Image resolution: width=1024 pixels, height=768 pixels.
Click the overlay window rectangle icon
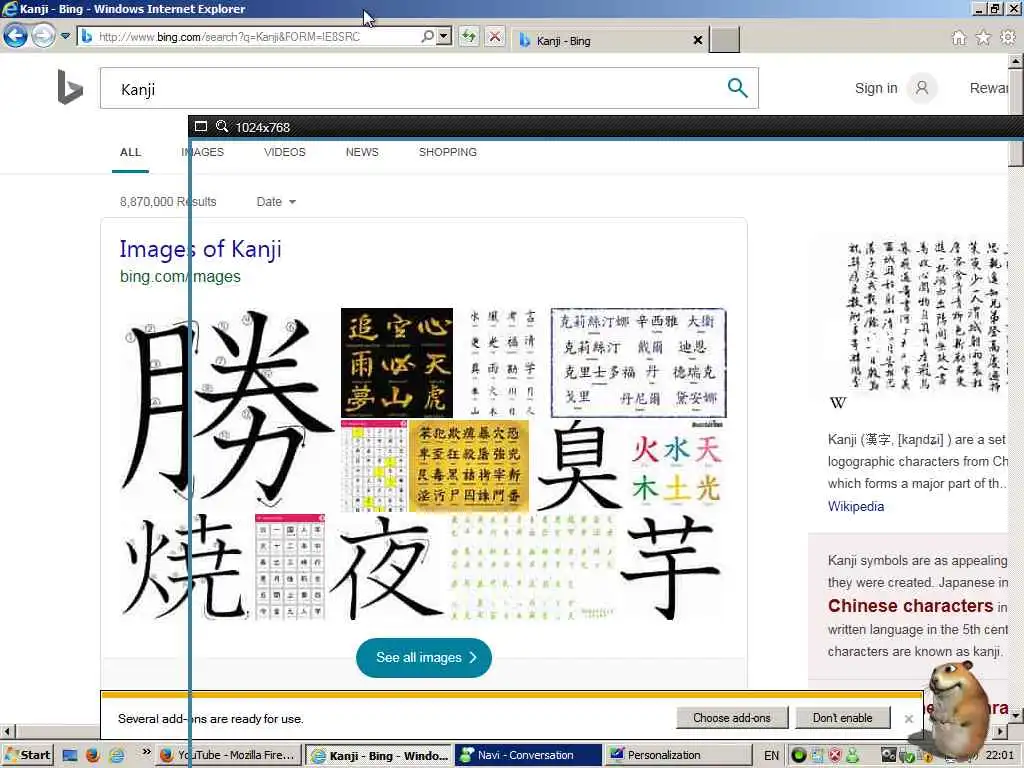200,127
